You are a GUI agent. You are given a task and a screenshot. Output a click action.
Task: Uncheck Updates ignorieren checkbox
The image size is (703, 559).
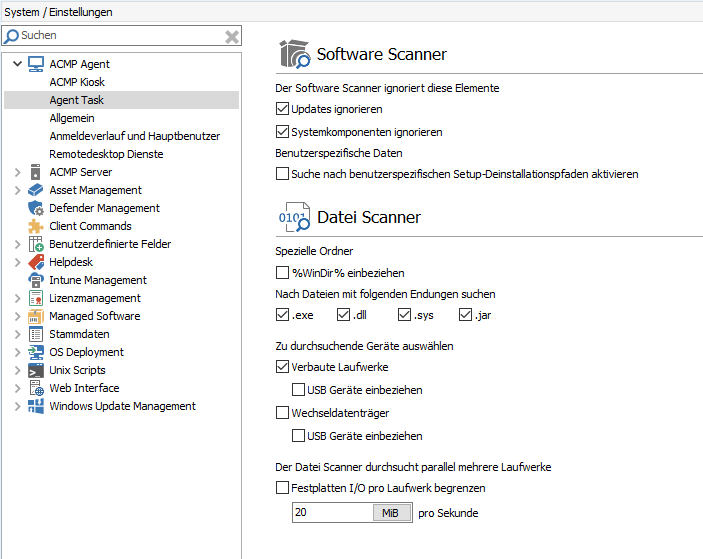282,109
